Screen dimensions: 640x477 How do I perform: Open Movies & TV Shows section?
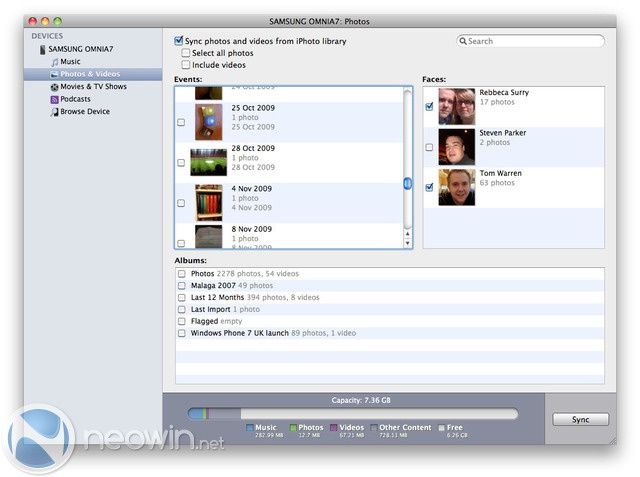click(x=93, y=87)
